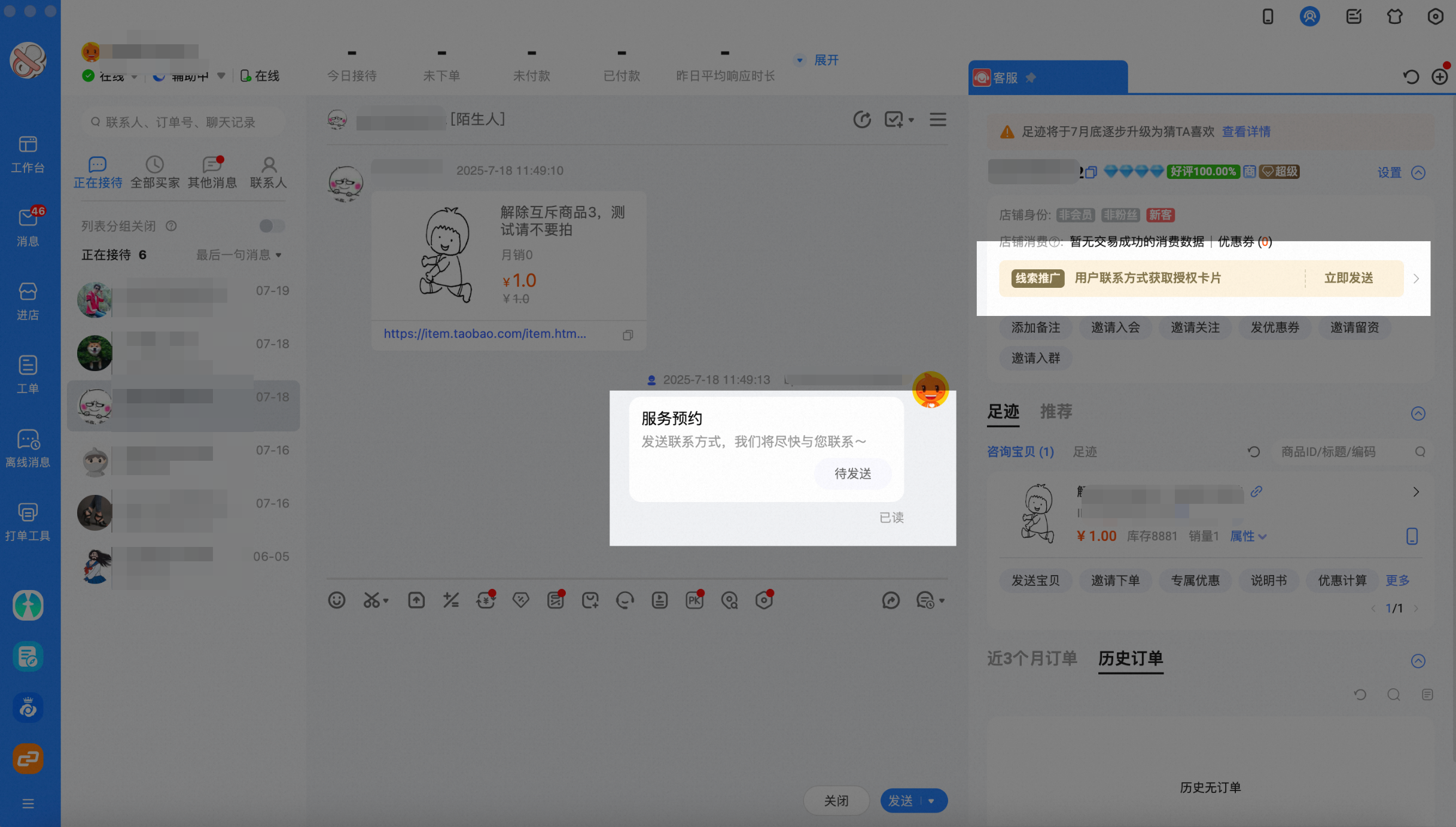Click the 查看详情 link
Image resolution: width=1456 pixels, height=827 pixels.
click(x=1246, y=132)
